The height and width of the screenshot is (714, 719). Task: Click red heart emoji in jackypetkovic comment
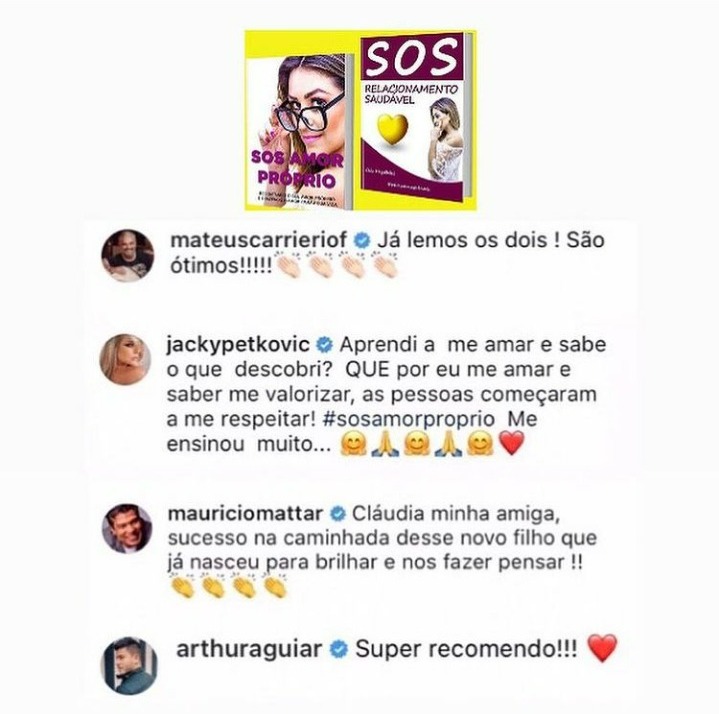point(512,443)
